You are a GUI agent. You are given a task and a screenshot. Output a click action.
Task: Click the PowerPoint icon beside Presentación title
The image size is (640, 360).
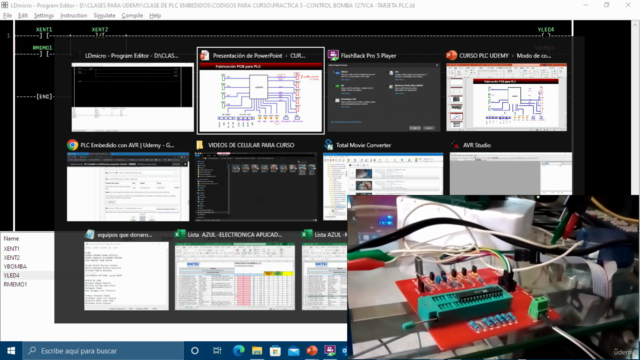click(204, 56)
